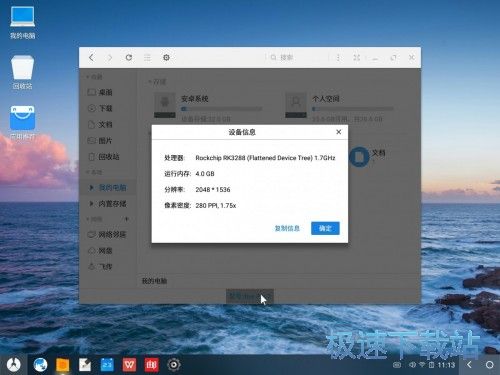Toggle fullscreen mode in file manager
500x375 pixels.
pos(357,58)
